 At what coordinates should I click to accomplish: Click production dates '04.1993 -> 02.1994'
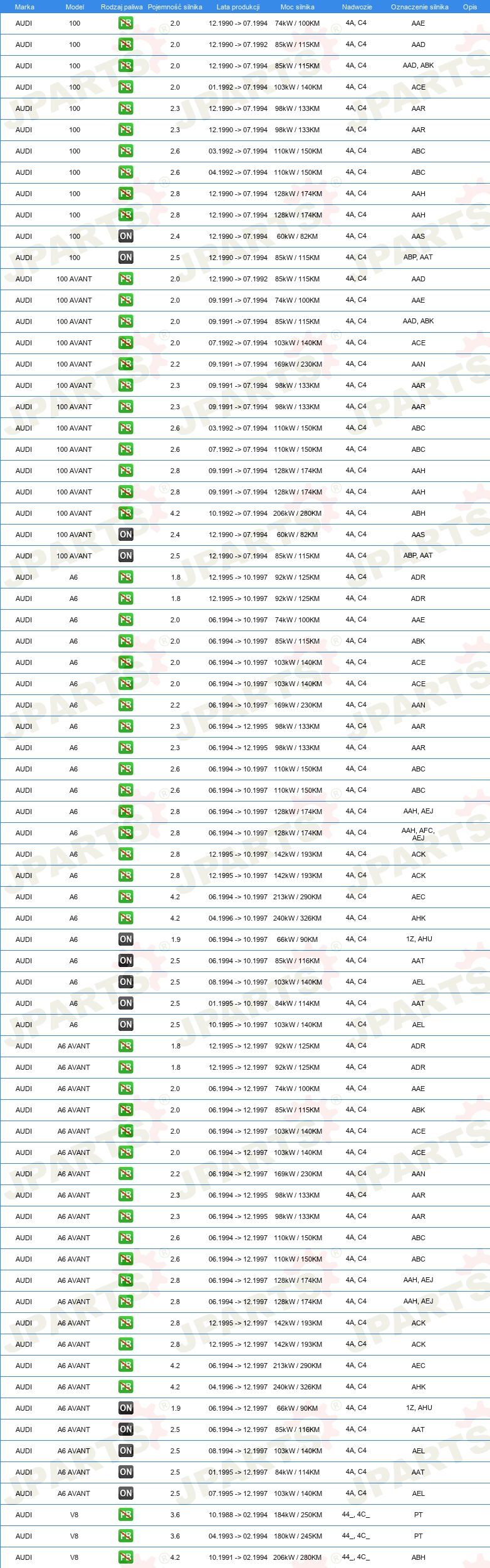click(x=238, y=1536)
